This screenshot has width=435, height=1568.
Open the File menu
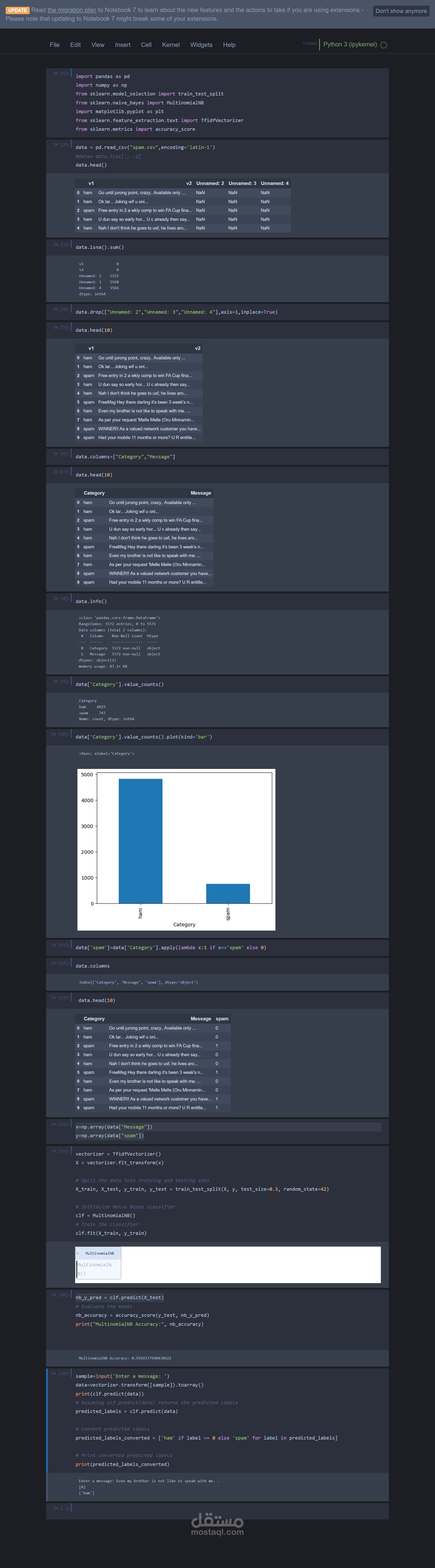(55, 45)
